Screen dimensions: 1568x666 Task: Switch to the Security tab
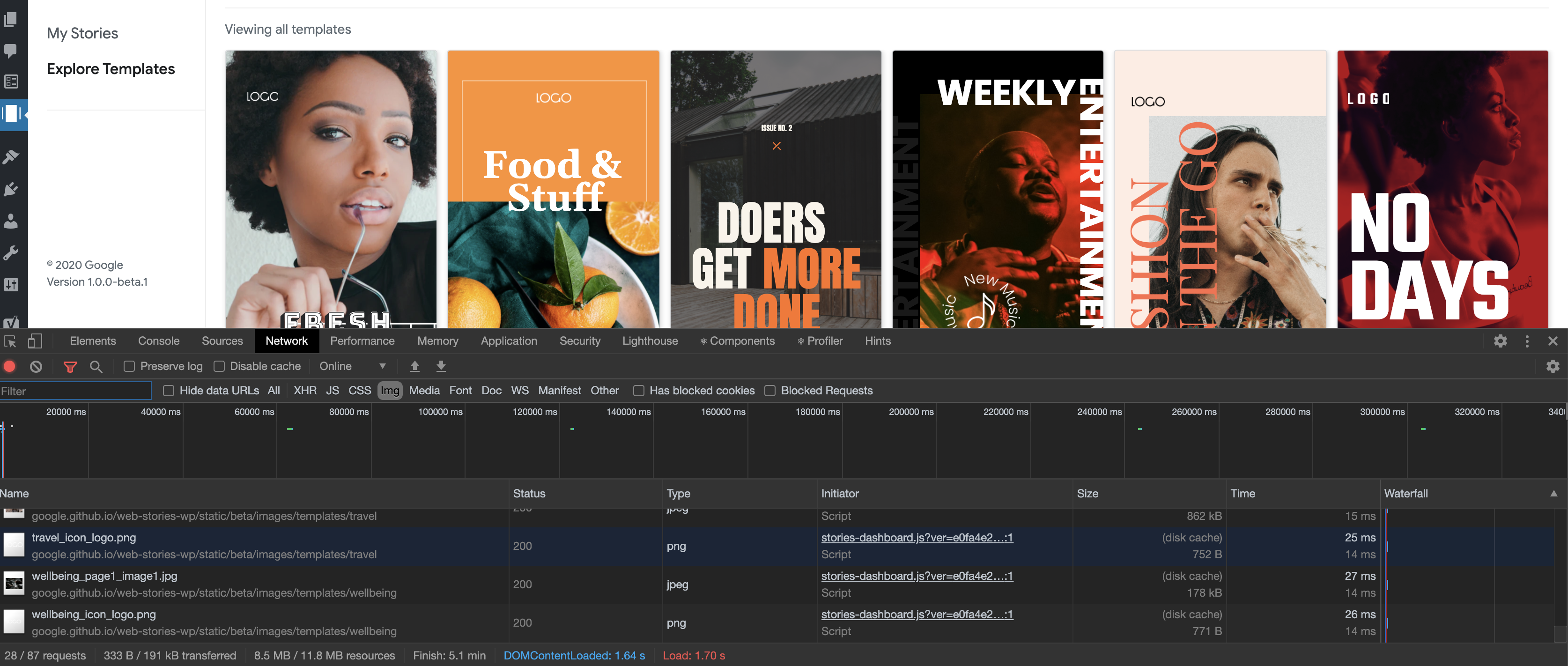click(x=580, y=341)
